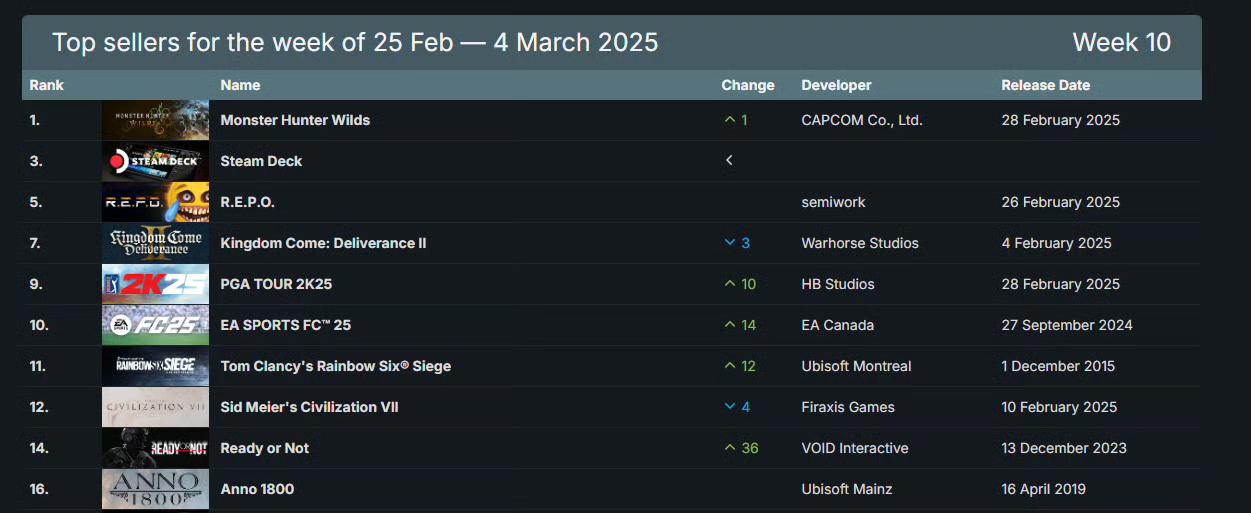Click release date 10 February 2025

tap(1059, 407)
